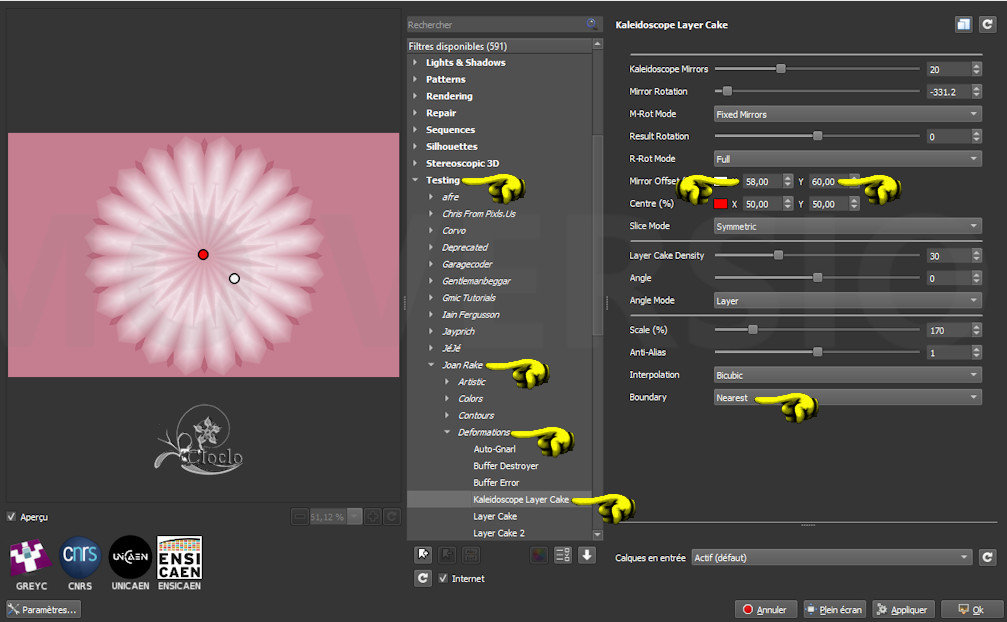The width and height of the screenshot is (1007, 622).
Task: Click the color selection mode icon under the filter list
Action: 539,555
